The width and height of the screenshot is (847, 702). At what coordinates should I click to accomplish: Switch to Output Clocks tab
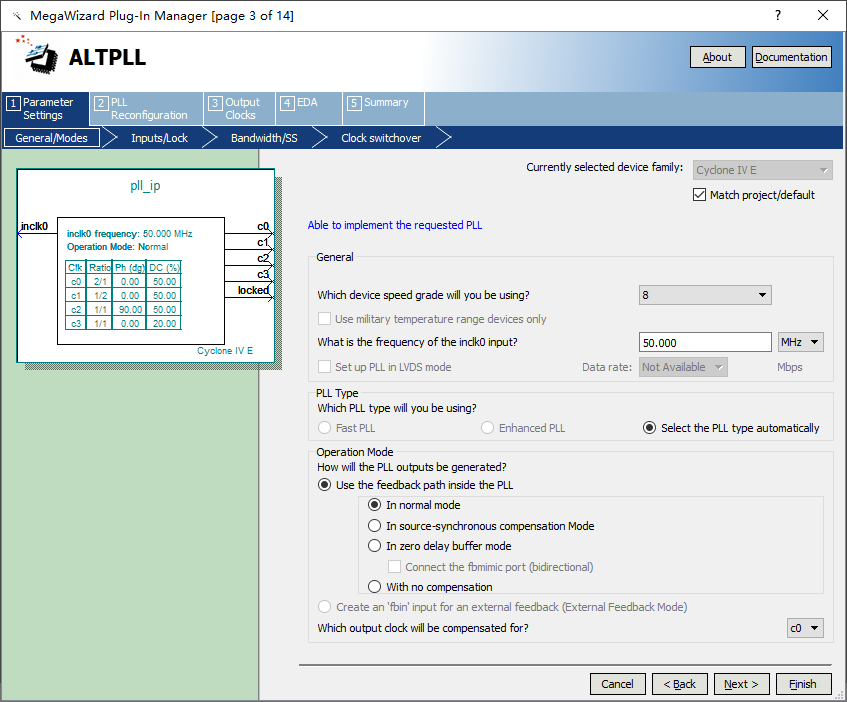[239, 109]
